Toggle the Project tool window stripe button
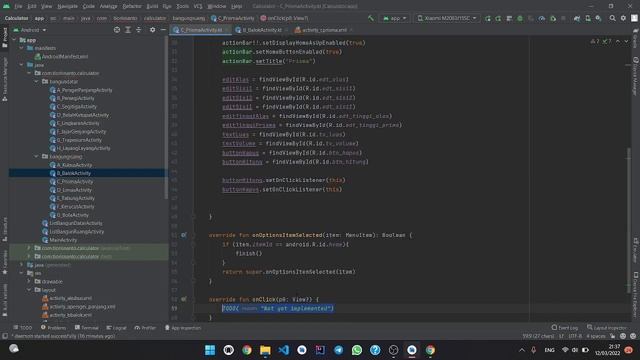640x360 pixels. click(4, 38)
